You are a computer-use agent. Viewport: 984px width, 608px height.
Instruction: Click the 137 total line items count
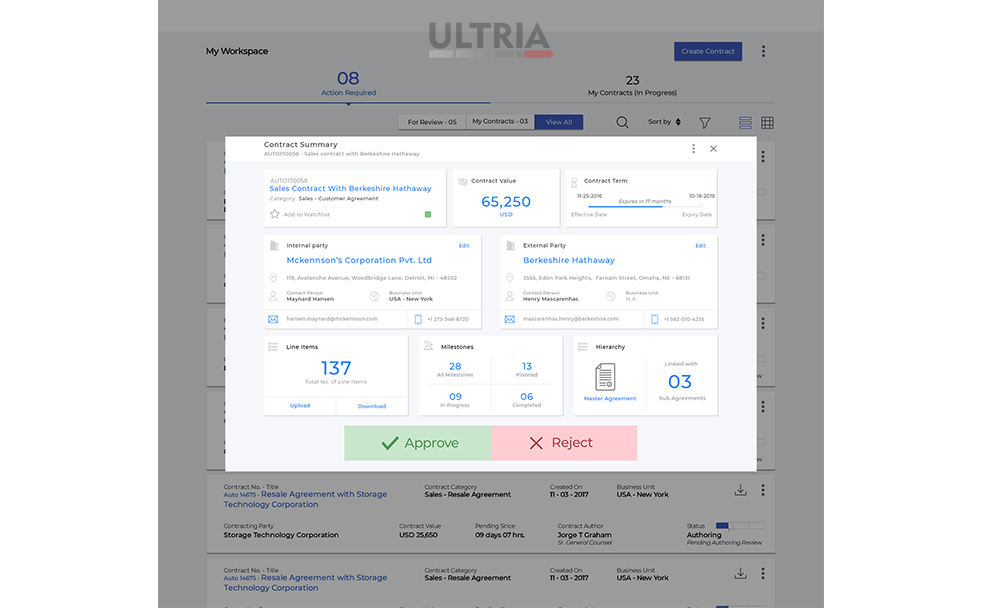pyautogui.click(x=336, y=368)
